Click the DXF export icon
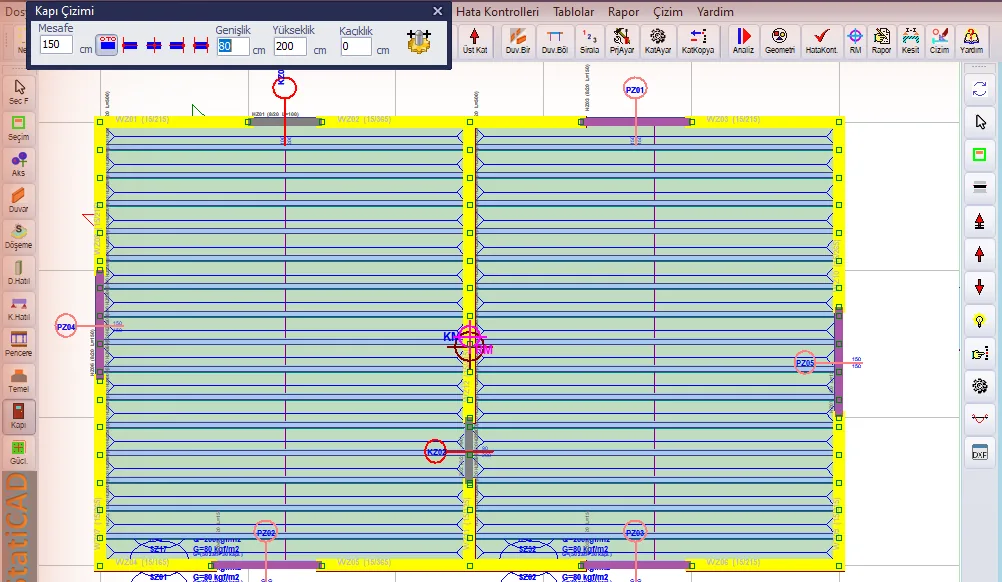The width and height of the screenshot is (1002, 582). [x=980, y=452]
